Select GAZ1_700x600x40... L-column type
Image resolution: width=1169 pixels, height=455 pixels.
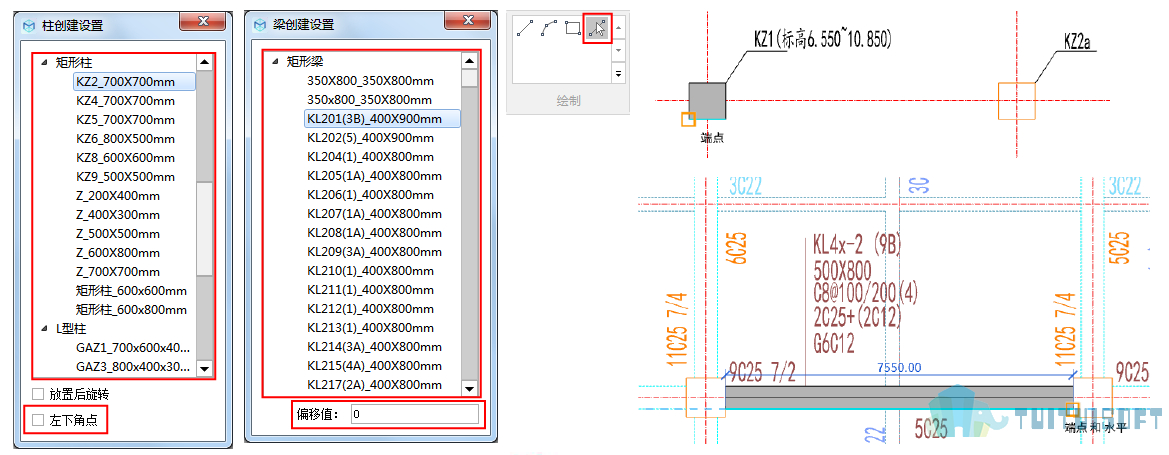(x=133, y=348)
